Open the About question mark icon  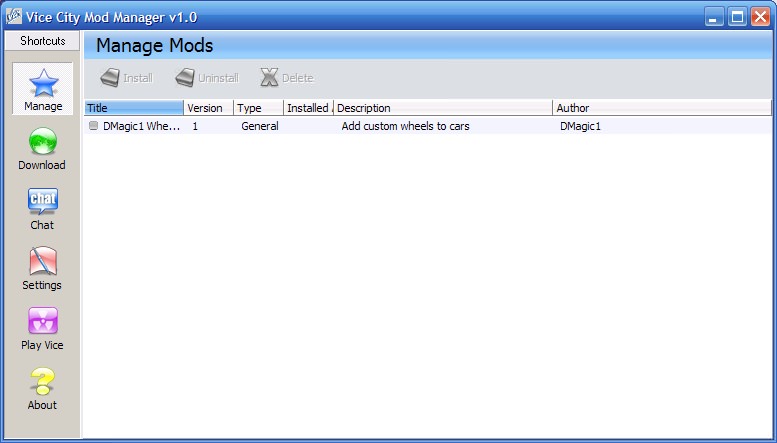(42, 381)
